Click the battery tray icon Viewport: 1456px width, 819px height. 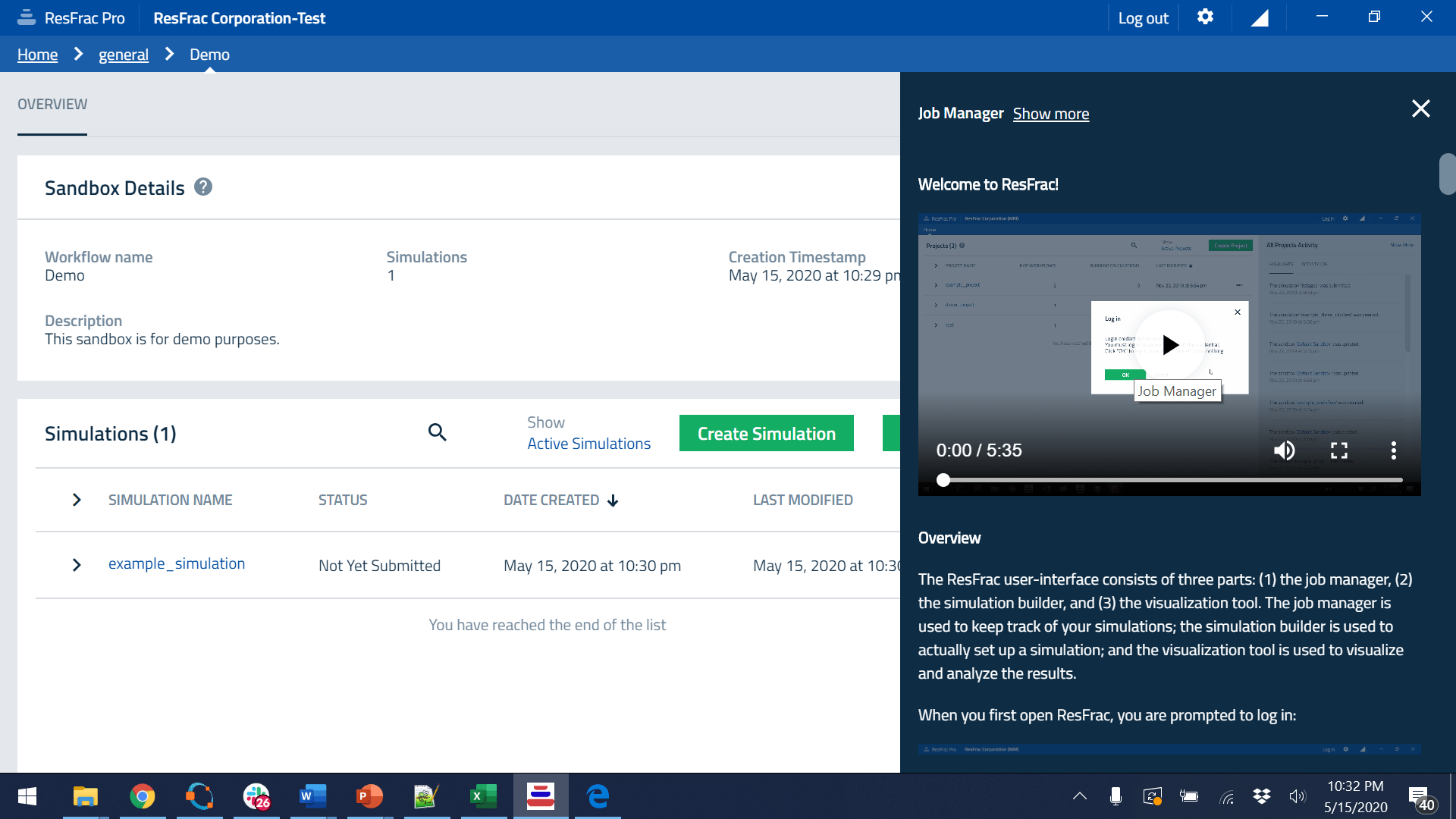1188,796
